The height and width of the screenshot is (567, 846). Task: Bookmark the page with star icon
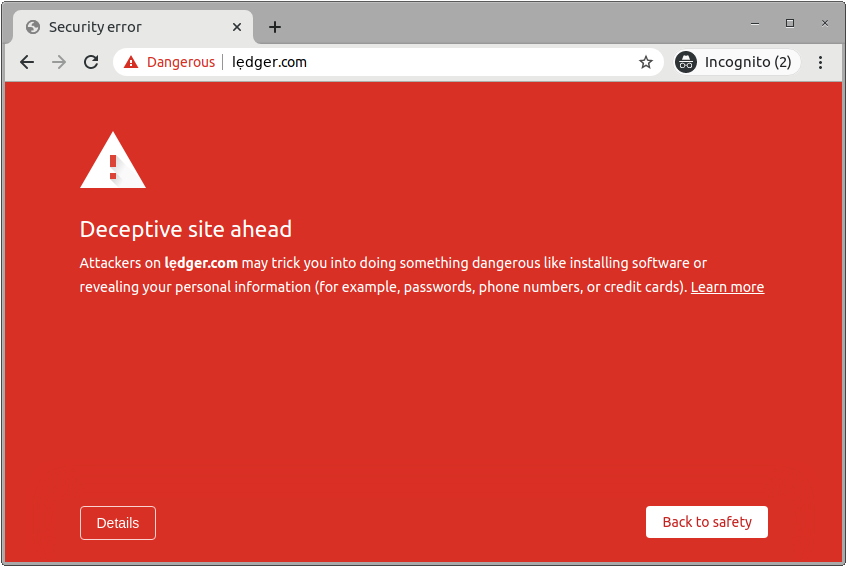pyautogui.click(x=646, y=63)
